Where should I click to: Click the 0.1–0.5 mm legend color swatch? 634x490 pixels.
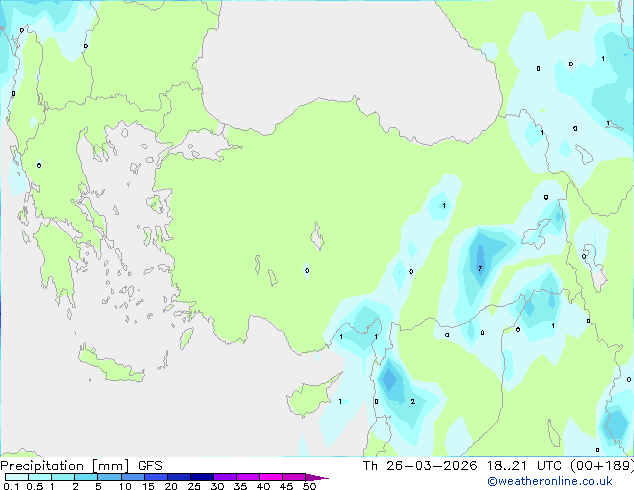[x=17, y=477]
